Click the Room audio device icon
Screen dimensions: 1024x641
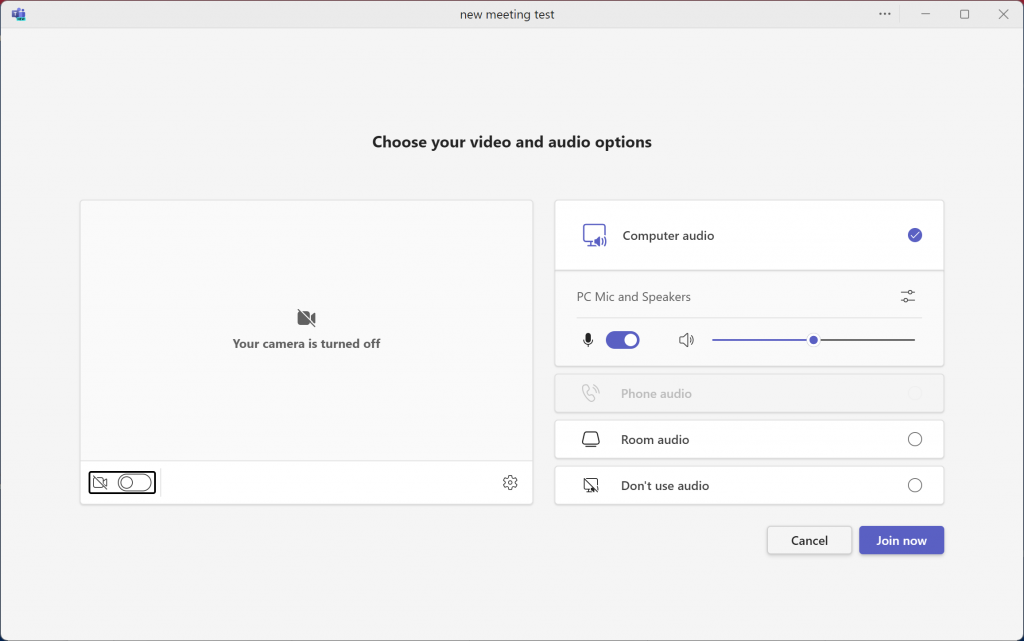pyautogui.click(x=591, y=440)
